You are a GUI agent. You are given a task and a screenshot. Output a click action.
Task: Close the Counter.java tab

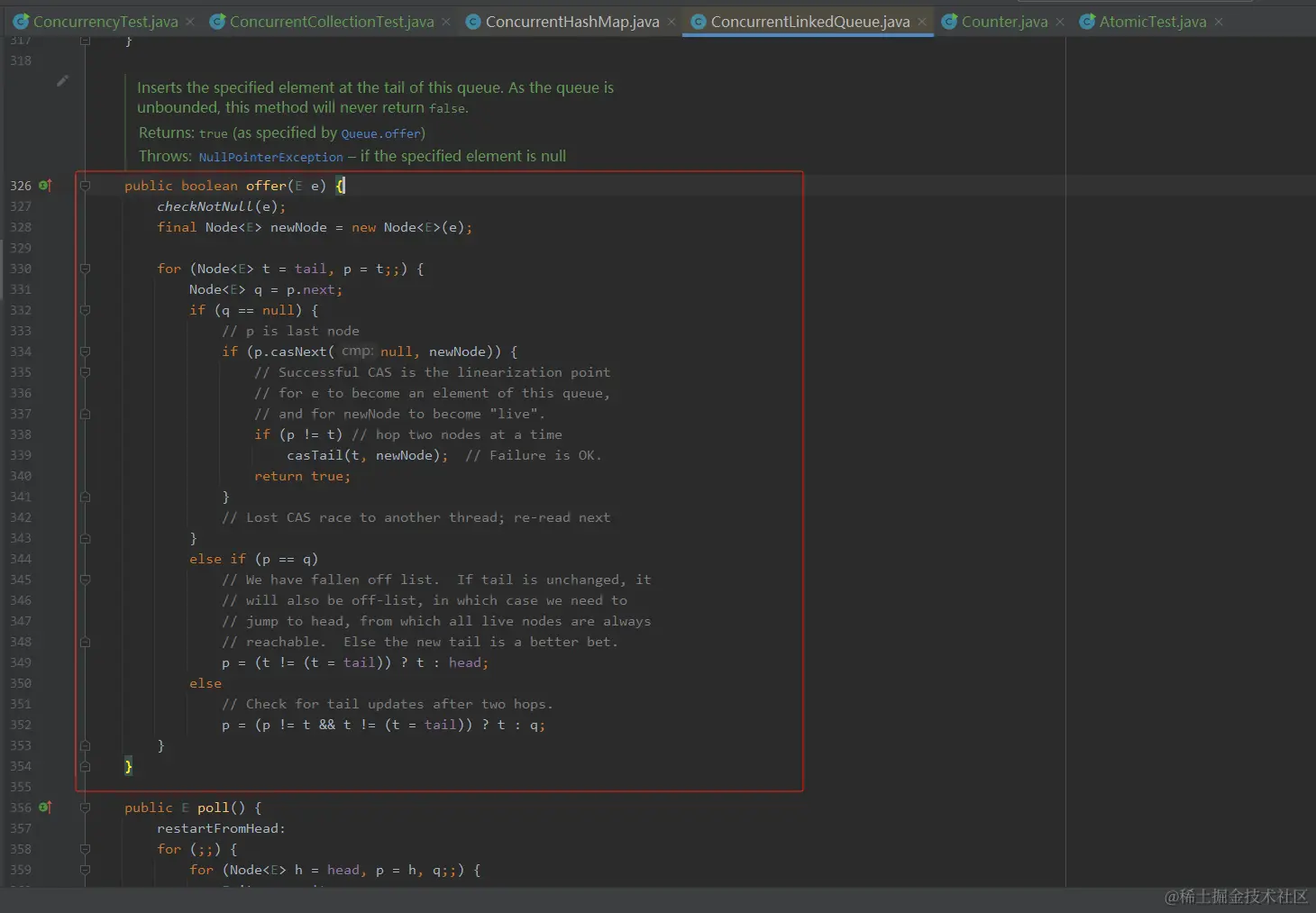[x=1060, y=22]
